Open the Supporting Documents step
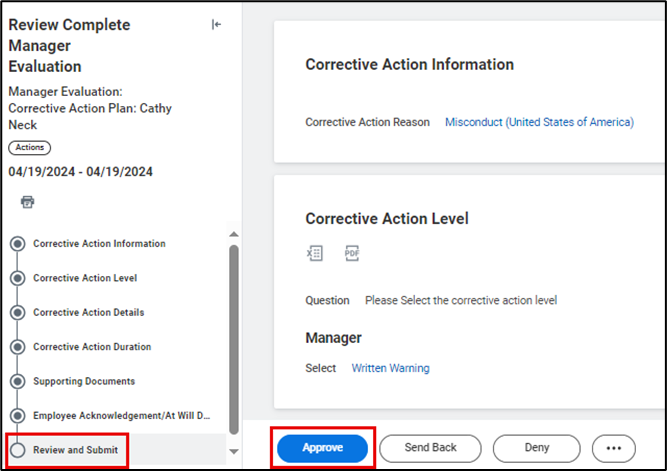Screen dimensions: 667x471 [84, 381]
